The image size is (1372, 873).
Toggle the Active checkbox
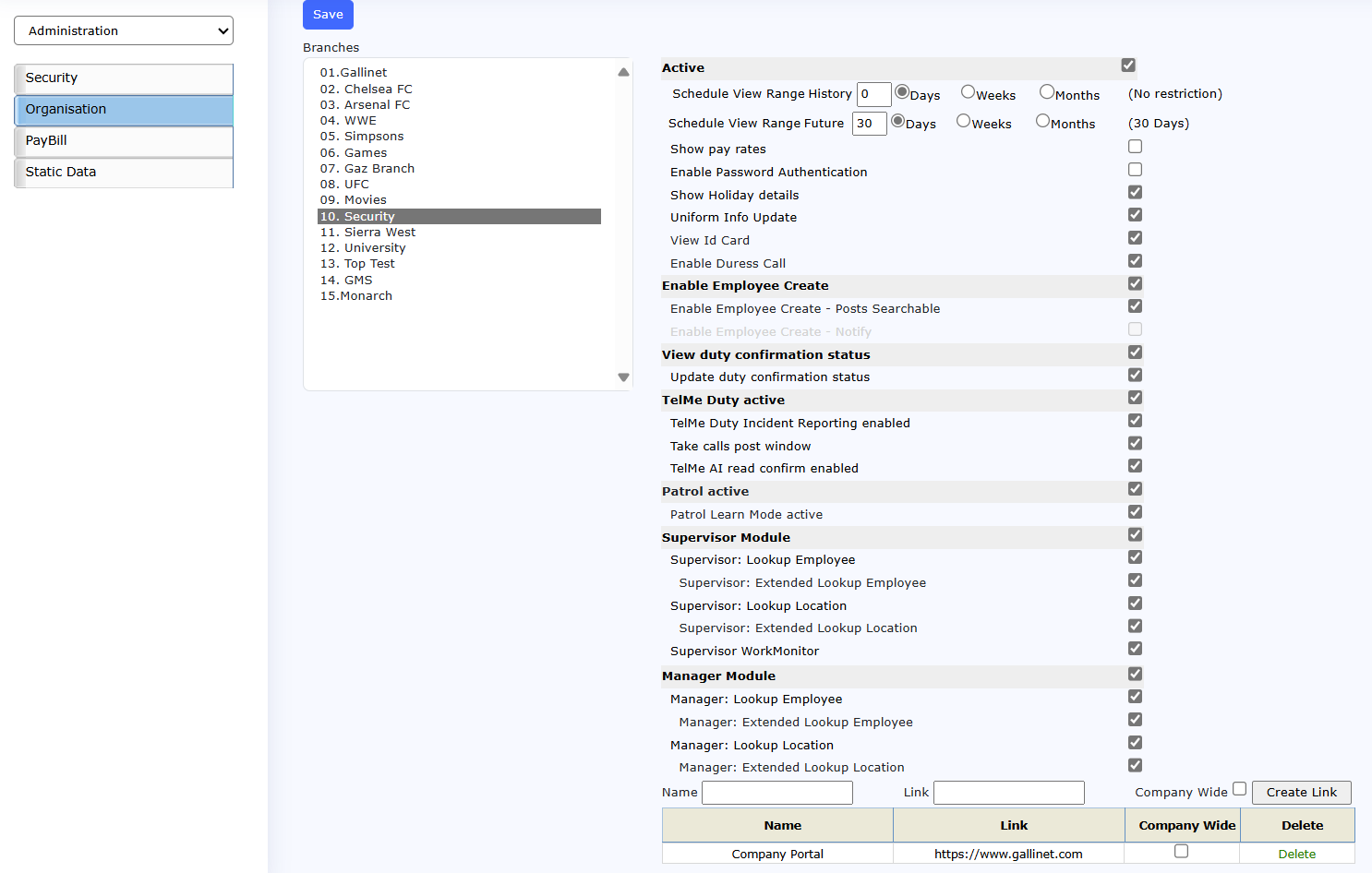pyautogui.click(x=1128, y=66)
